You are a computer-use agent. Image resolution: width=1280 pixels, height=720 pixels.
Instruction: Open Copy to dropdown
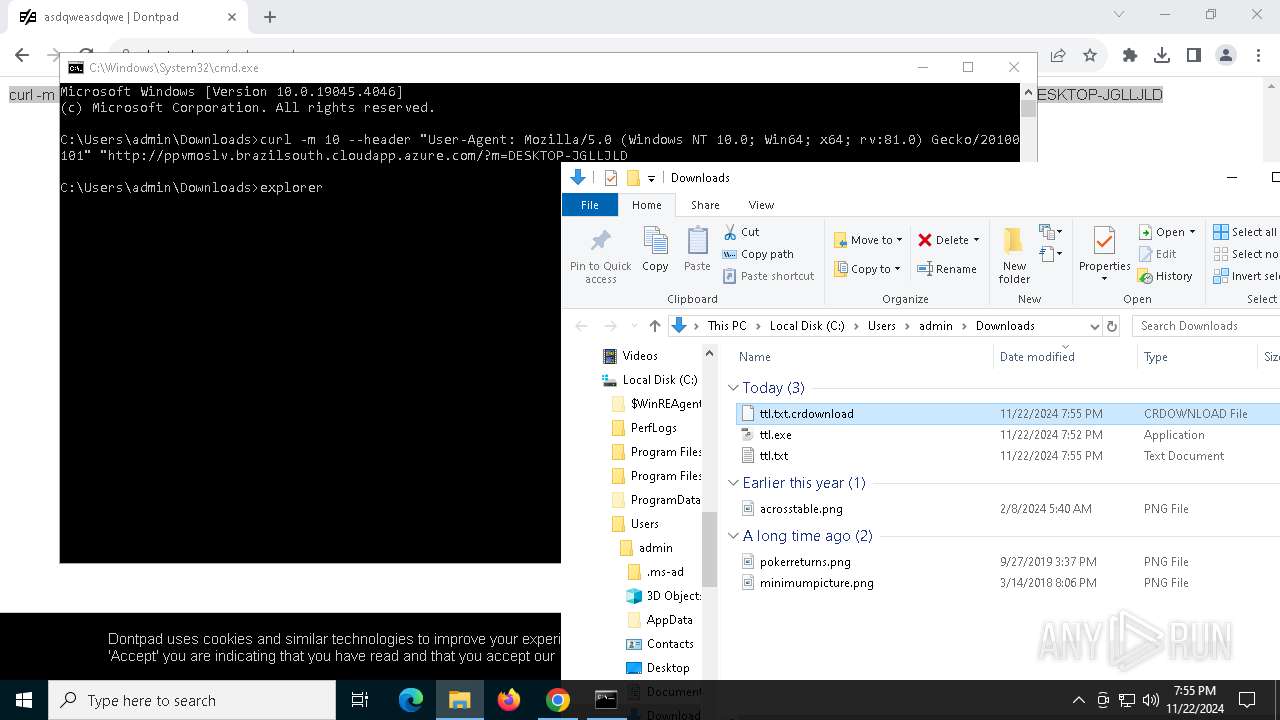pos(867,269)
